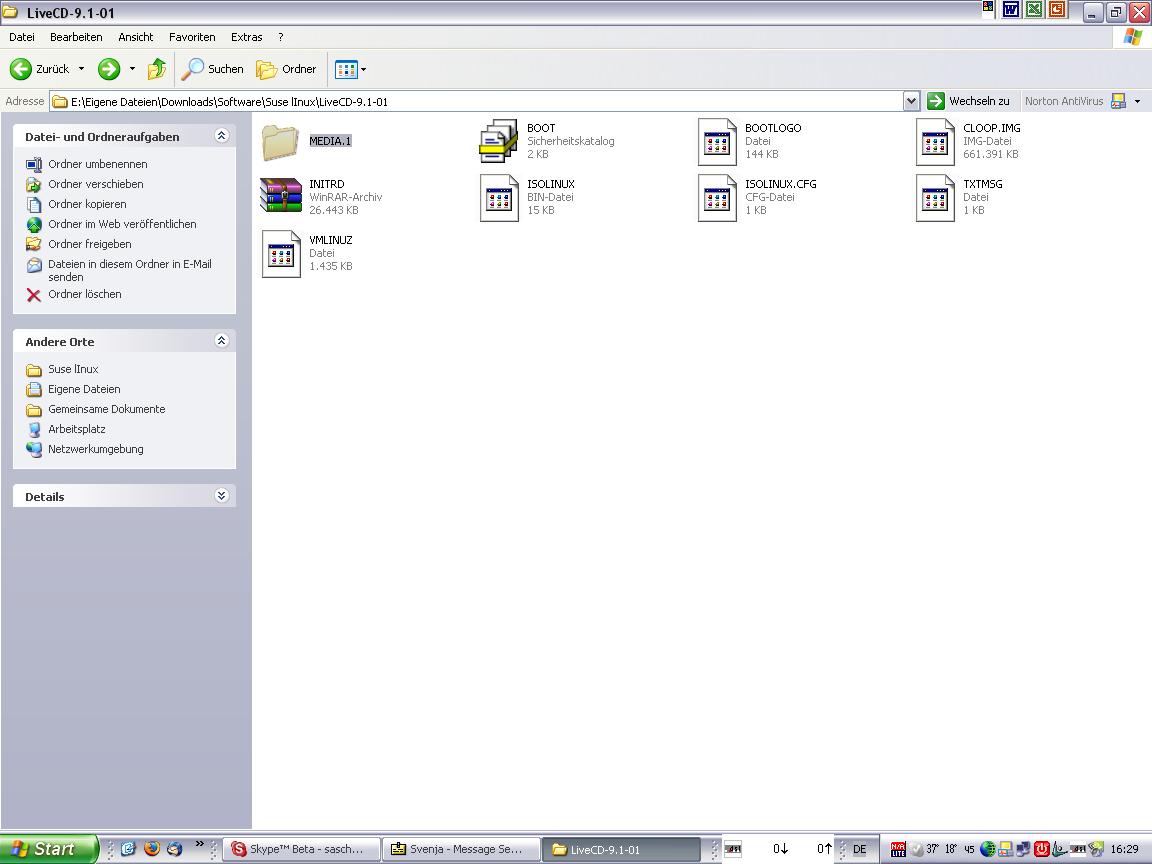Click the blue quick launch icon beside Start
The image size is (1152, 864).
click(129, 849)
